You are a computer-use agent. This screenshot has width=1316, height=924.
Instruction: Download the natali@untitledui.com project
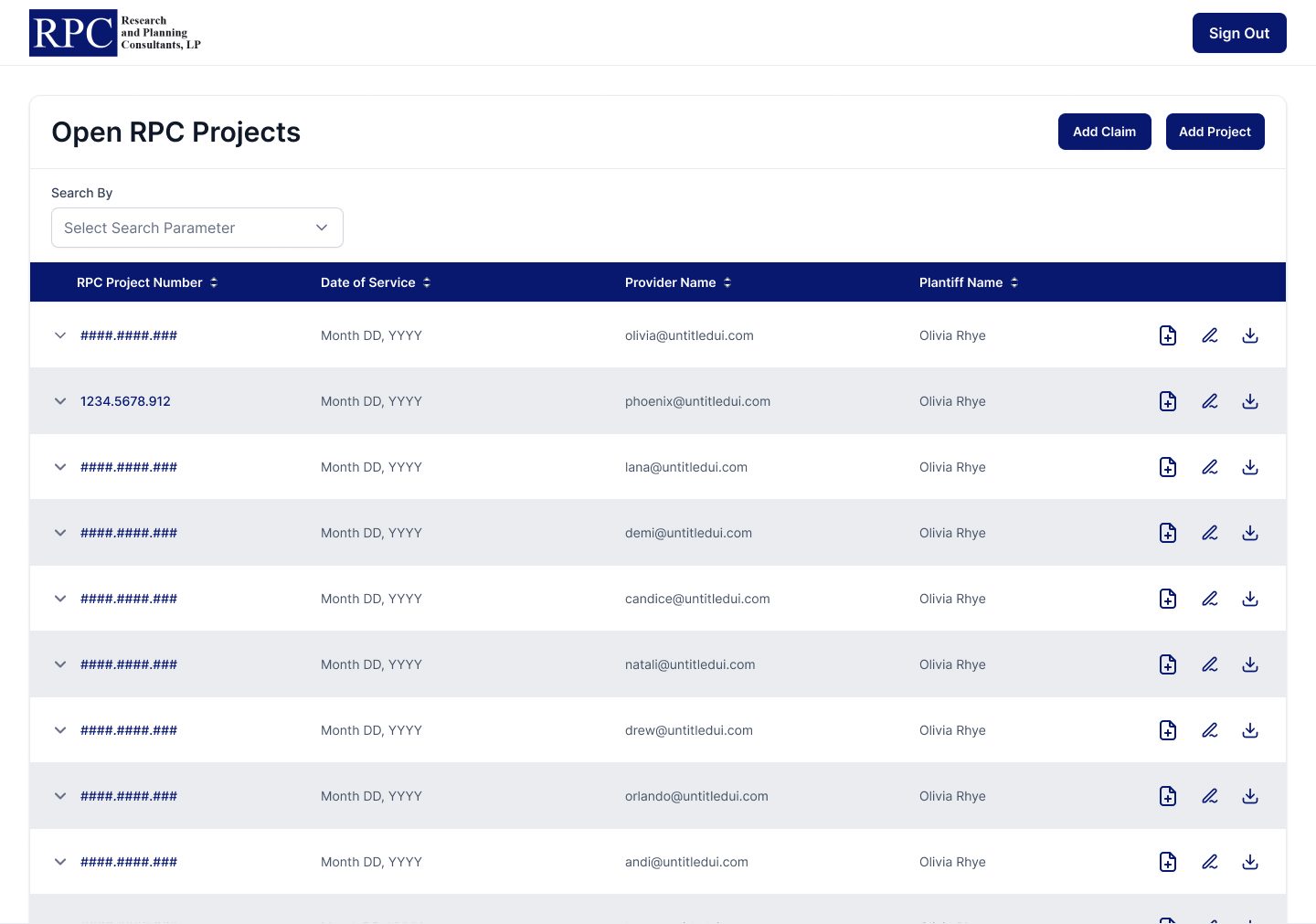tap(1250, 664)
